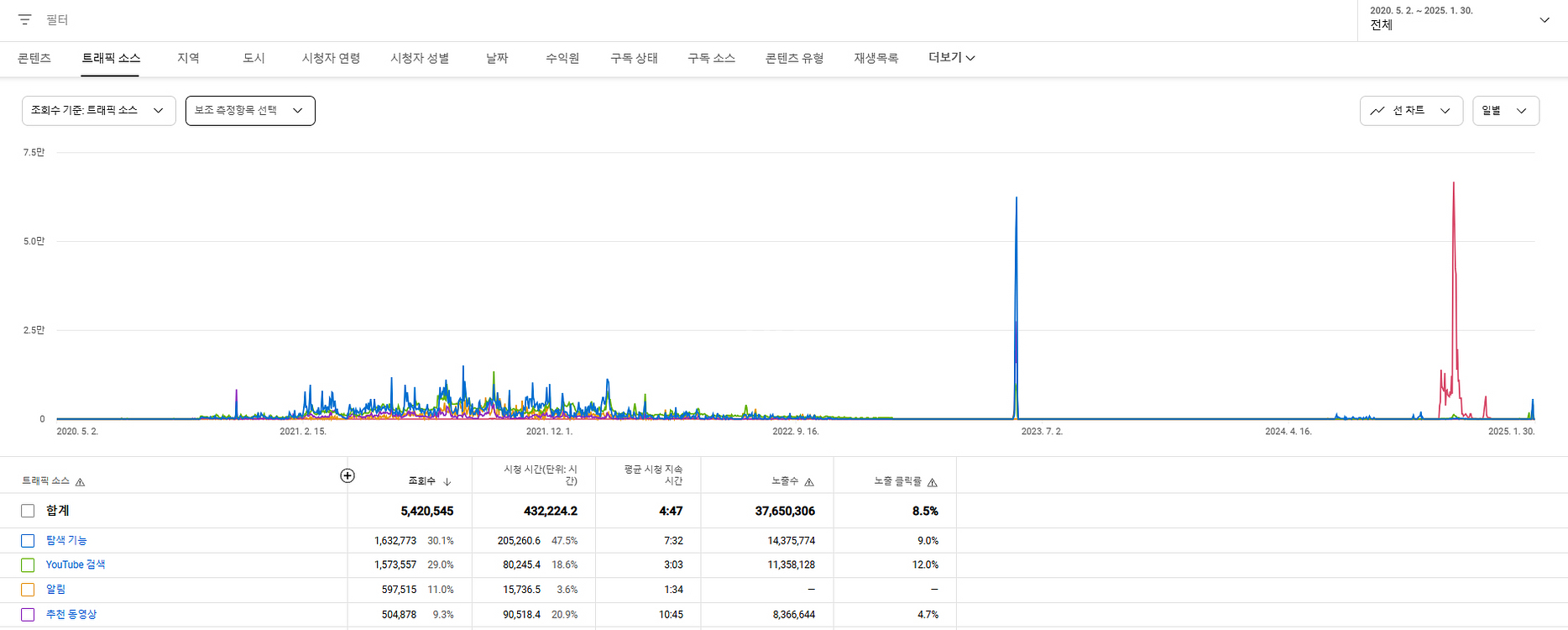The height and width of the screenshot is (630, 1568).
Task: Select the 트래픽 소스 tab
Action: 111,58
